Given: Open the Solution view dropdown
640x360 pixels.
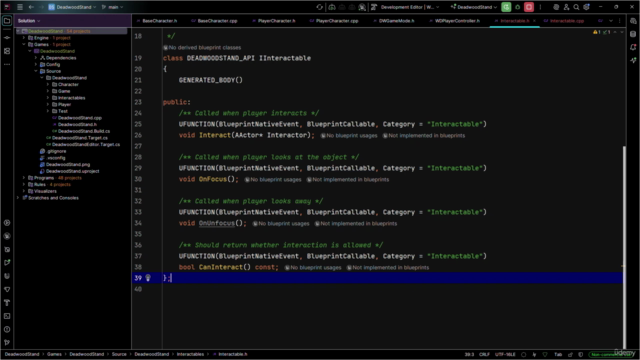Looking at the screenshot, I should 29,21.
